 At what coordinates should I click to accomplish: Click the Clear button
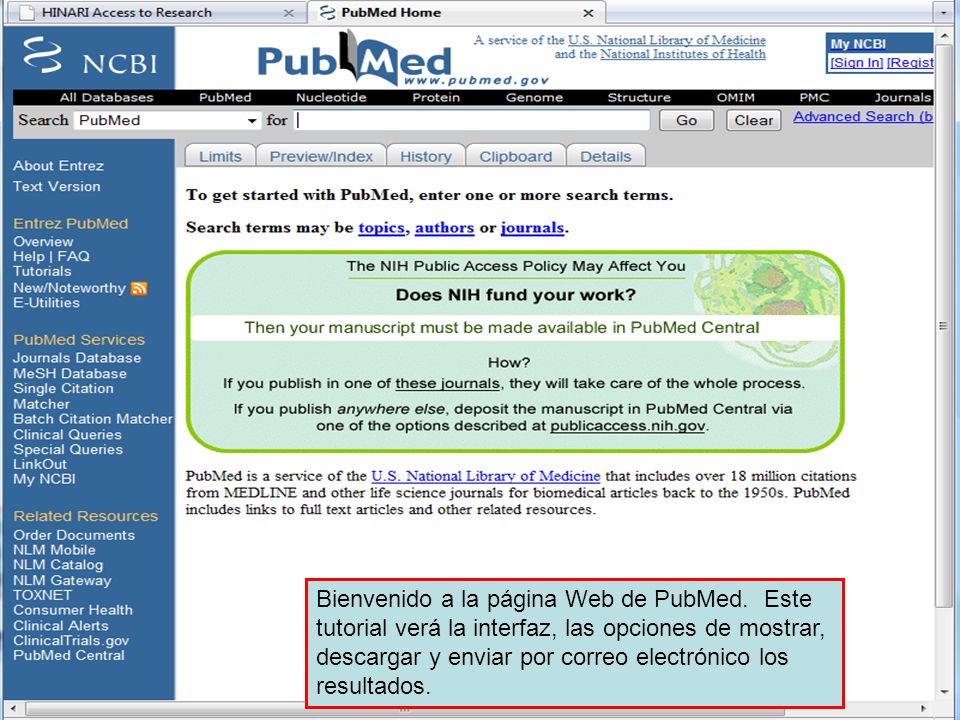[x=754, y=121]
